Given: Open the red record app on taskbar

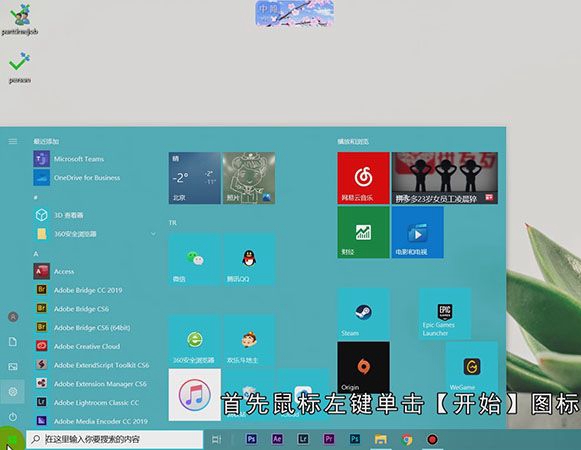Looking at the screenshot, I should click(432, 440).
